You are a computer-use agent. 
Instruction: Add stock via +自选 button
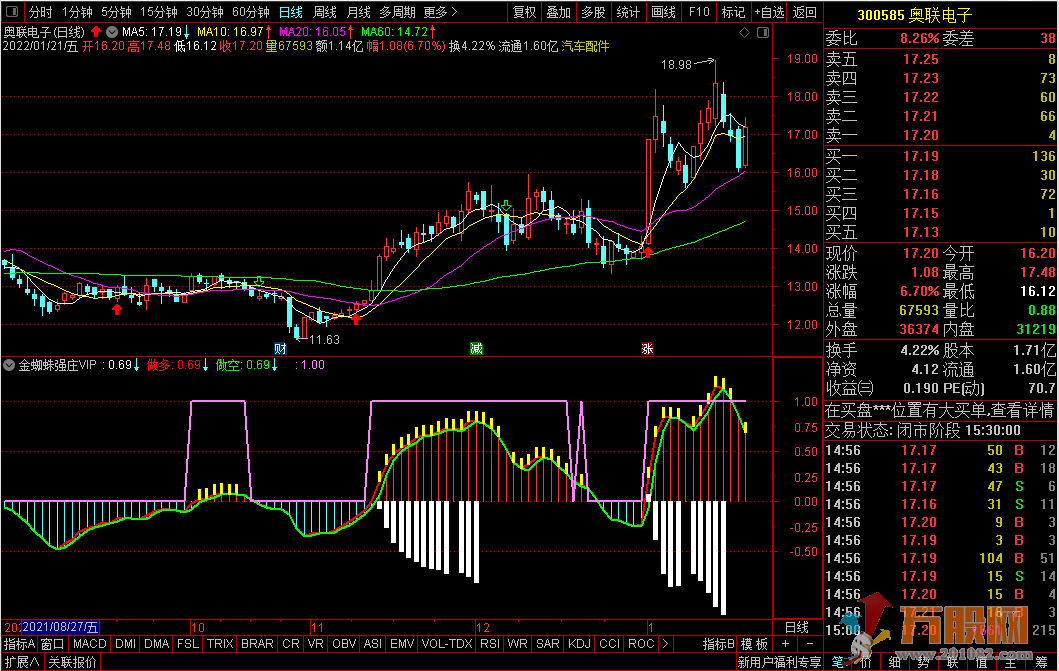click(x=769, y=12)
